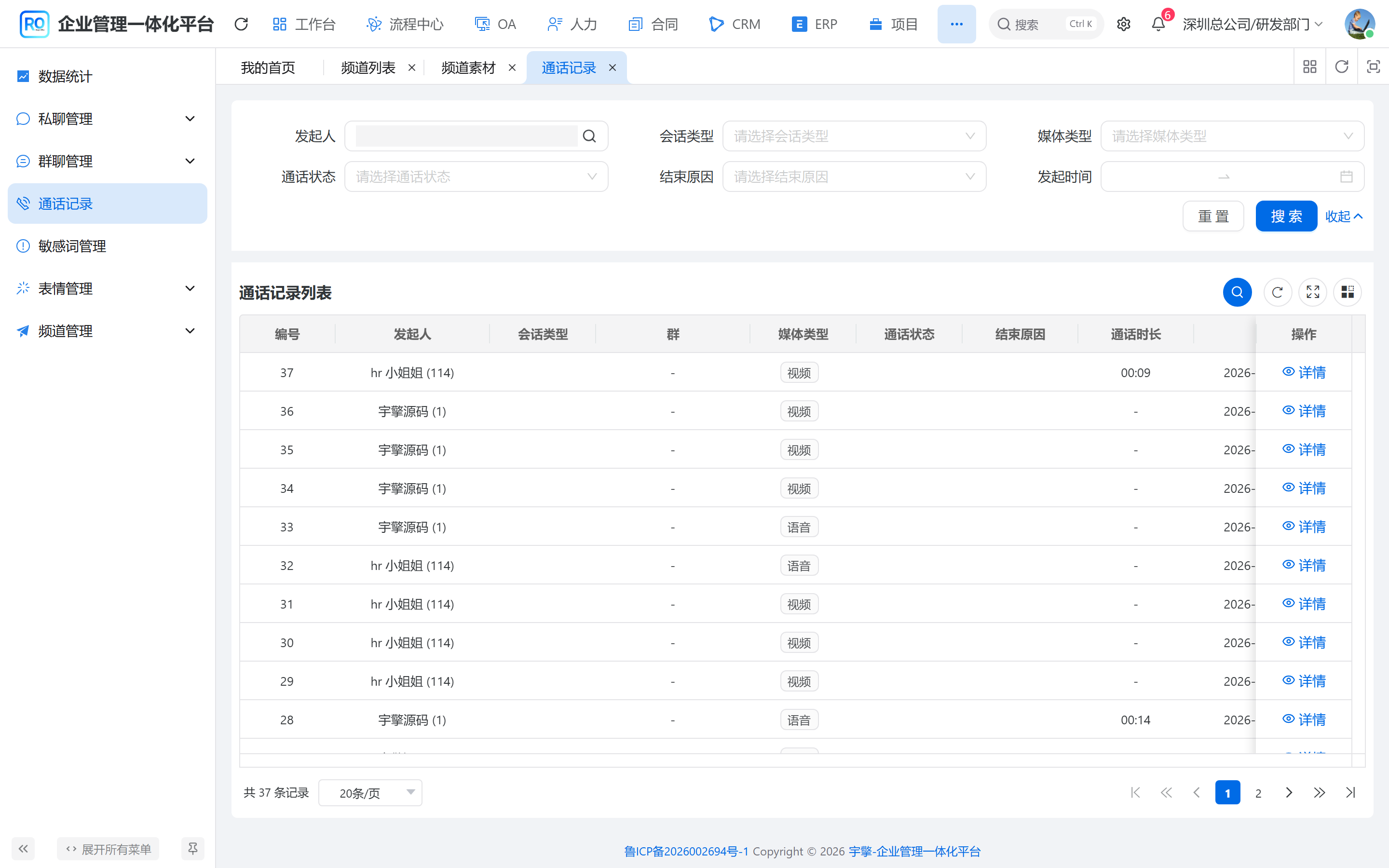
Task: Open the more menu with three dots
Action: tap(956, 24)
